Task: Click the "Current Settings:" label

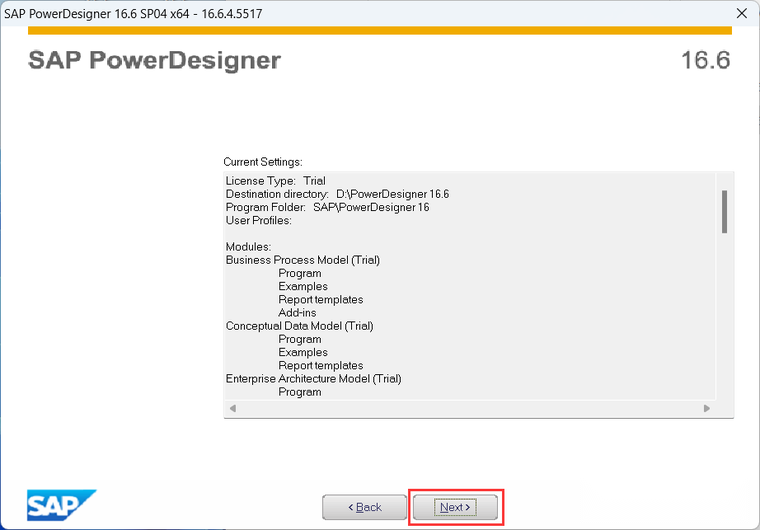Action: (263, 162)
